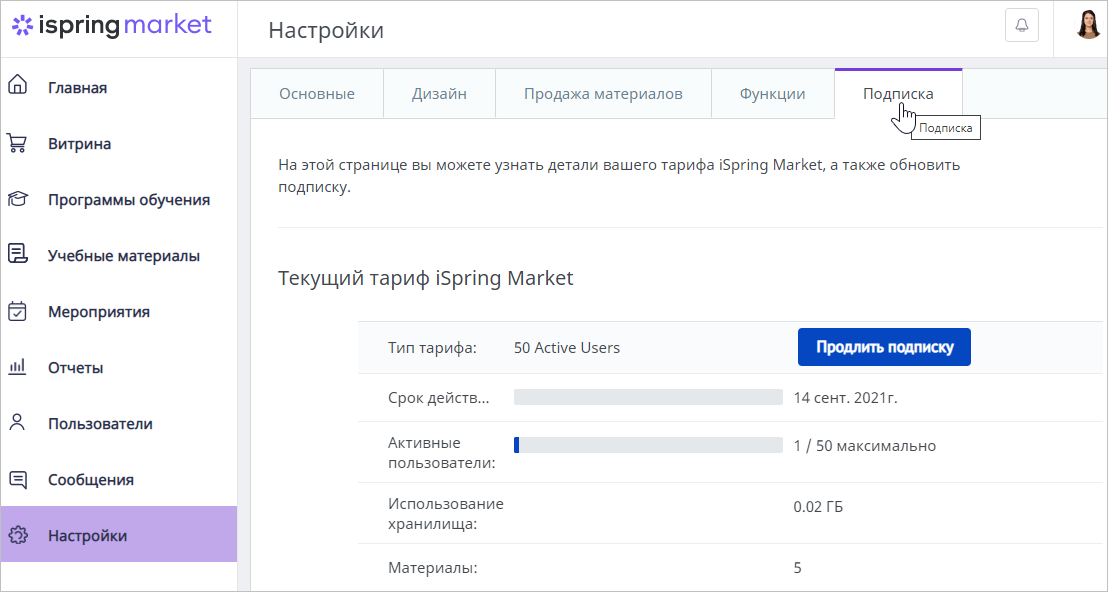Screen dimensions: 1108x592
Task: Click the Тип тарифа label
Action: pos(432,348)
